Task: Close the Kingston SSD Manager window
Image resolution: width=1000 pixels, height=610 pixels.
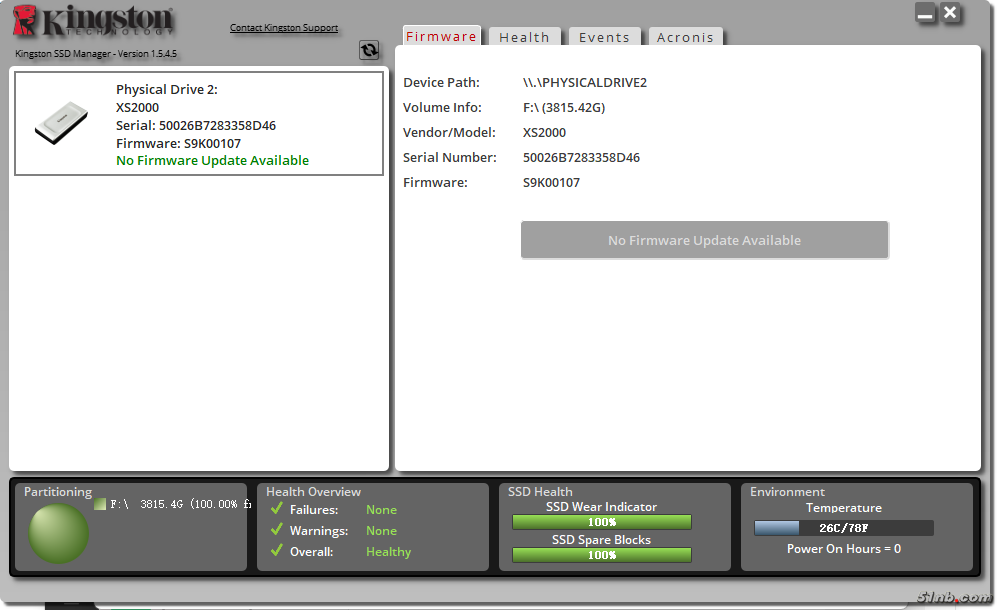Action: pos(951,13)
